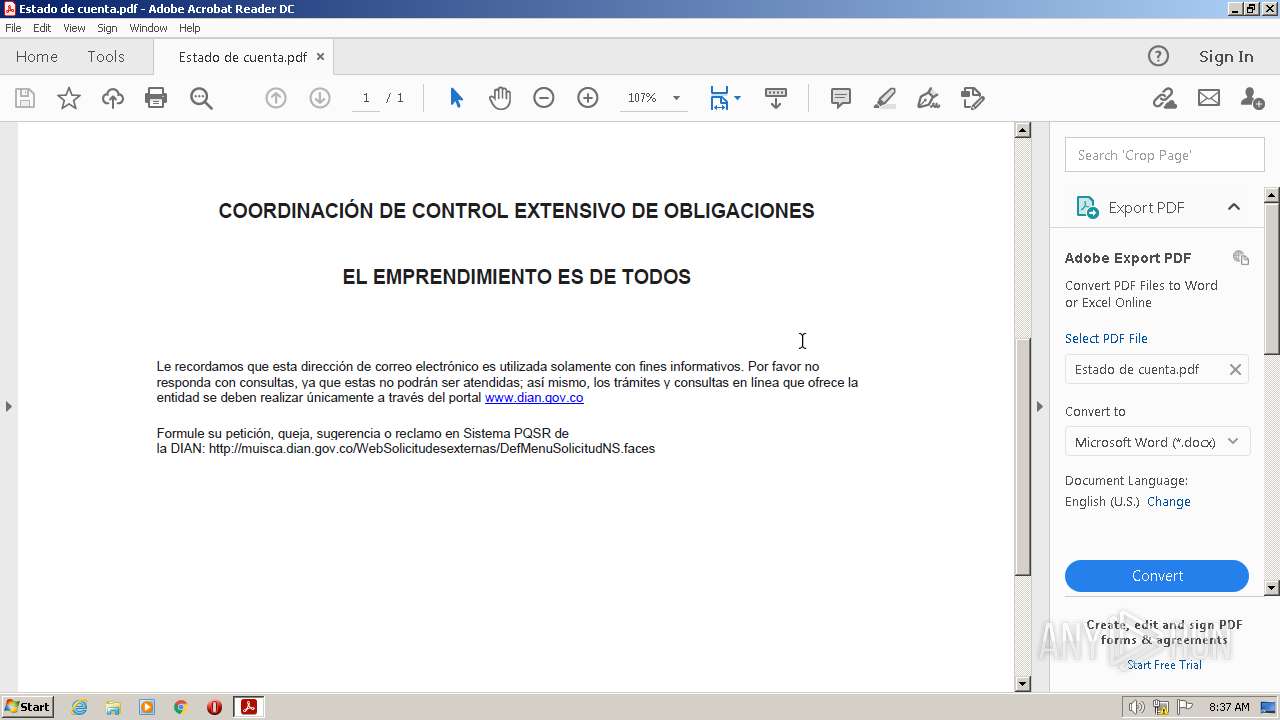Click the Search 'Crop Page' field
The image size is (1280, 720).
coord(1165,155)
